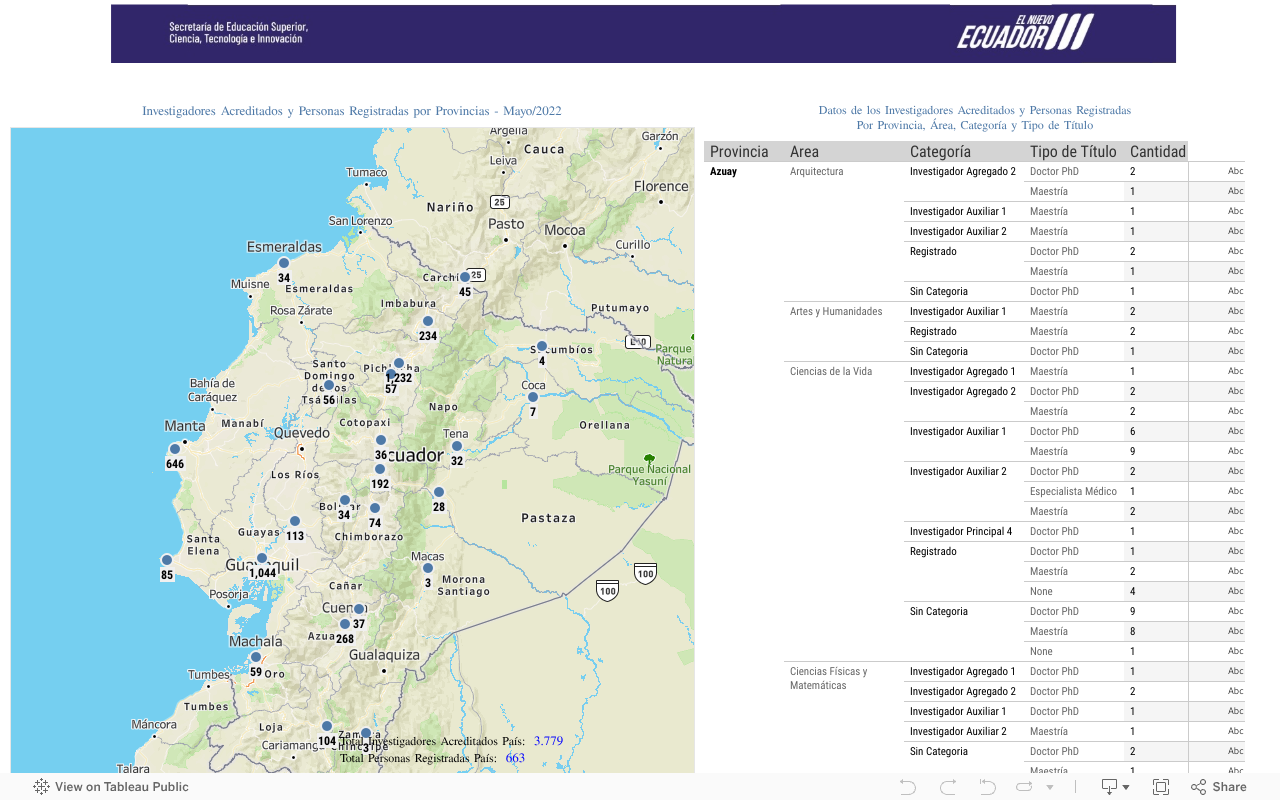Viewport: 1280px width, 800px height.
Task: Select the Azuay marker labeled 268
Action: 345,624
